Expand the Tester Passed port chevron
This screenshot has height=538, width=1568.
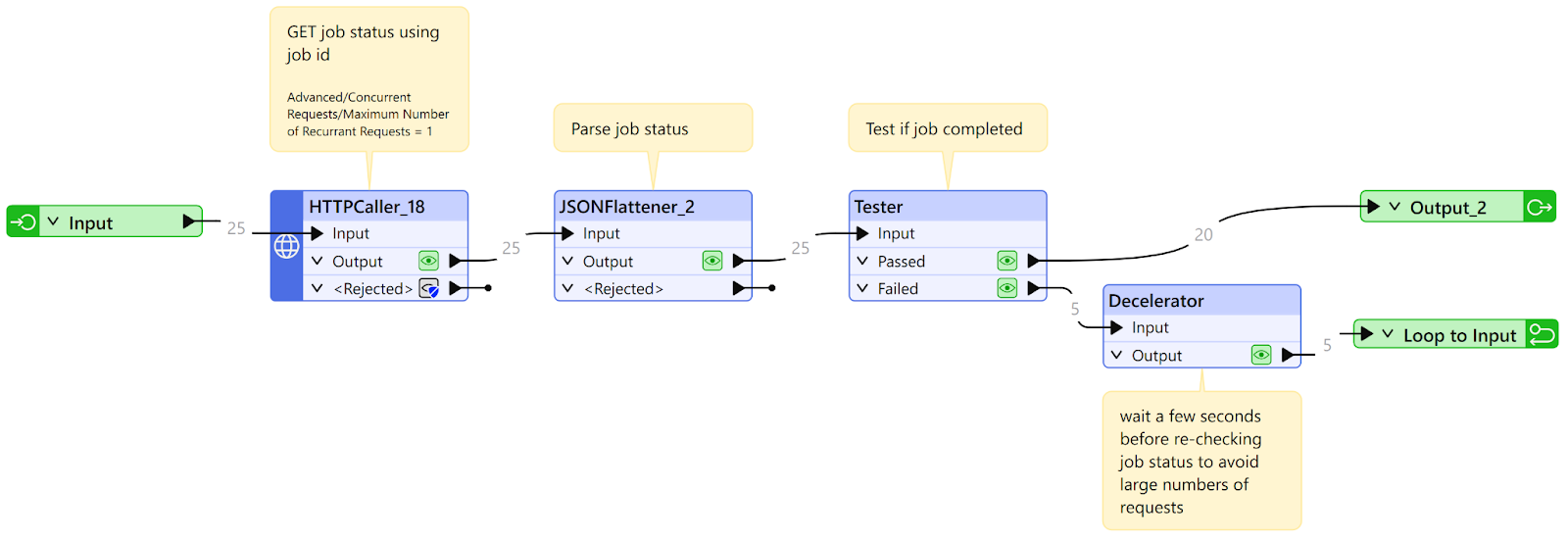click(862, 261)
